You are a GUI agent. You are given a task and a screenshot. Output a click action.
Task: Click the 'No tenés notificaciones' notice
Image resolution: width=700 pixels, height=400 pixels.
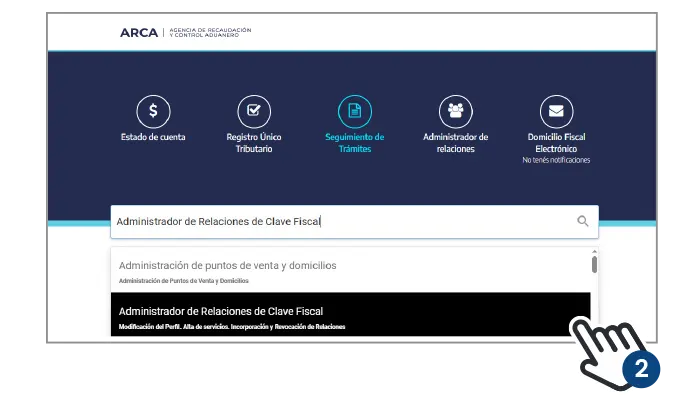[556, 160]
